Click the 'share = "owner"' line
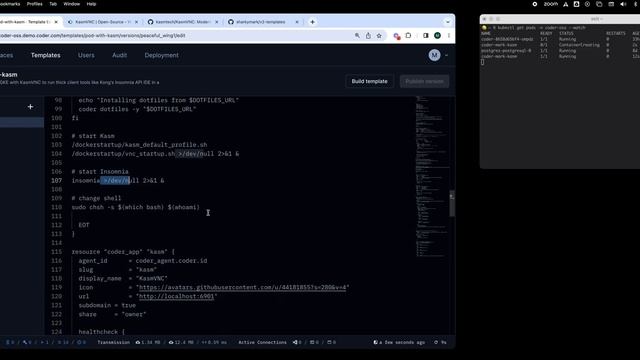Viewport: 640px width, 360px height. point(112,314)
